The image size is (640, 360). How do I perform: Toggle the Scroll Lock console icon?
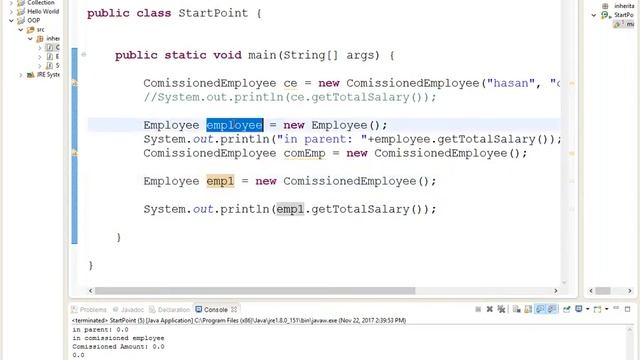[528, 309]
